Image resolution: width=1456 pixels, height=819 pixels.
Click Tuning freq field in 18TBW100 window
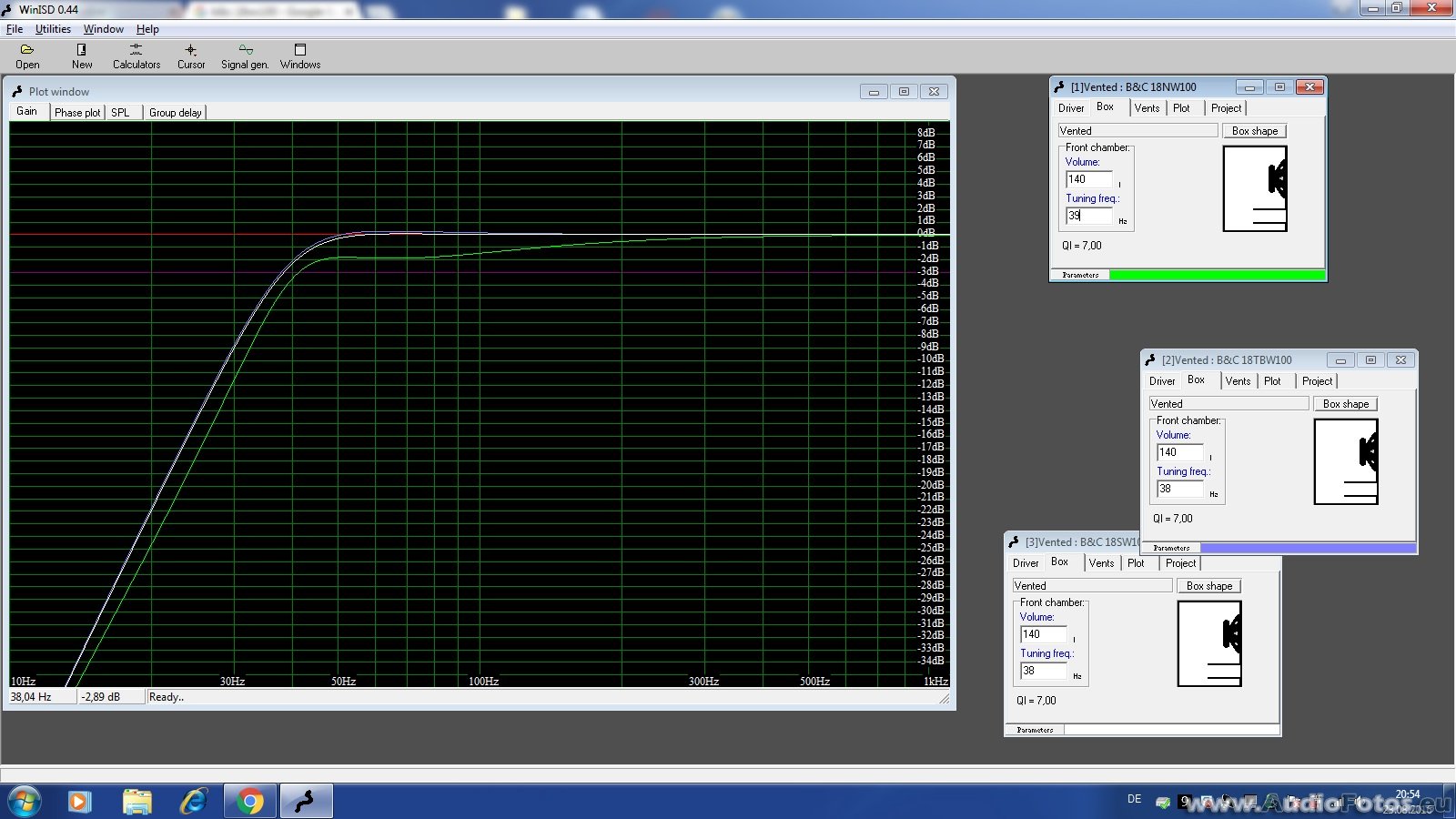pos(1180,489)
